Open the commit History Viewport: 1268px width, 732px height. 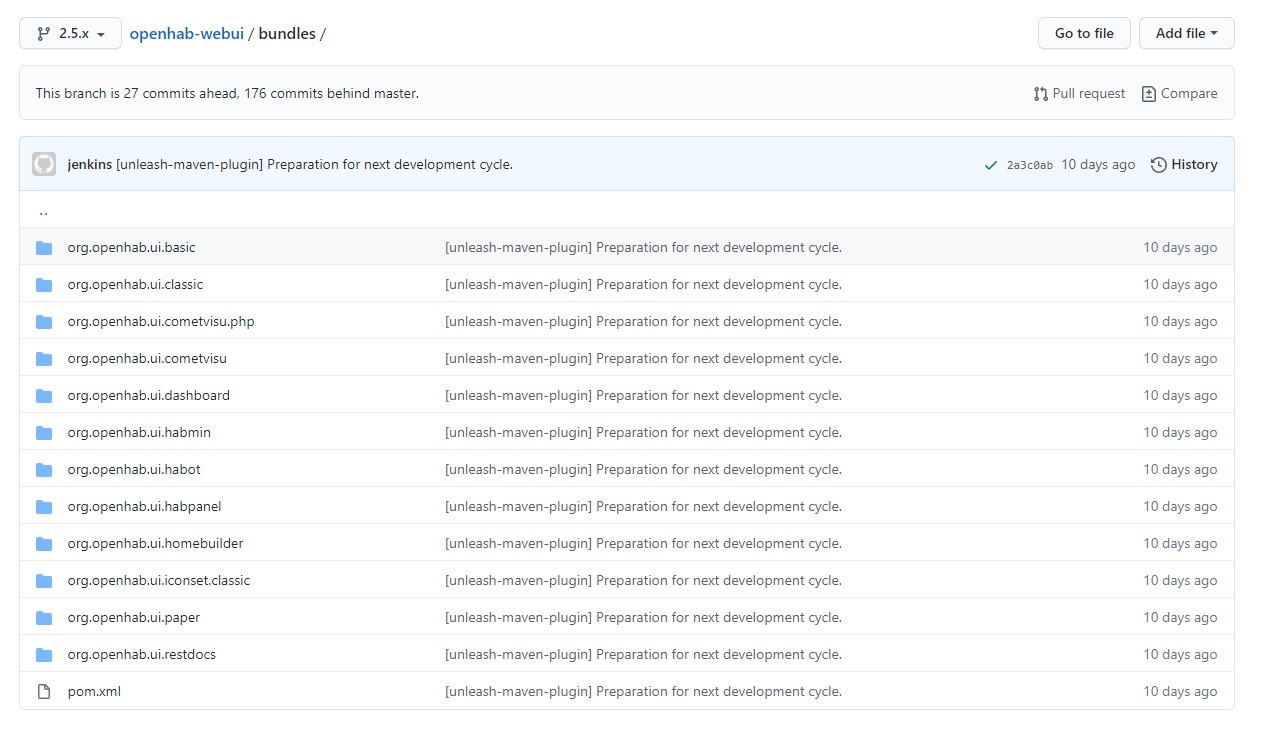point(1184,164)
